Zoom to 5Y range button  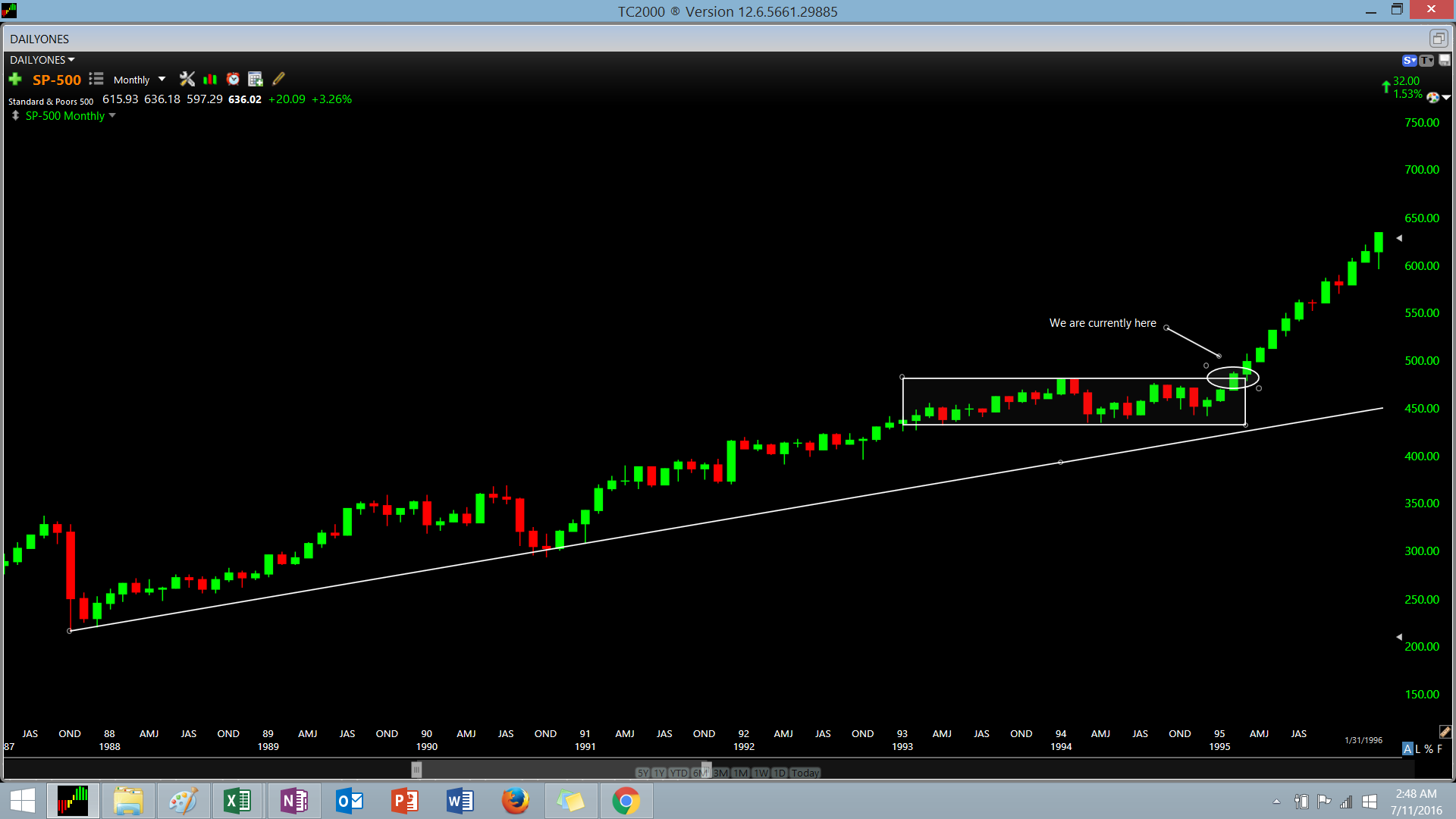pyautogui.click(x=643, y=773)
